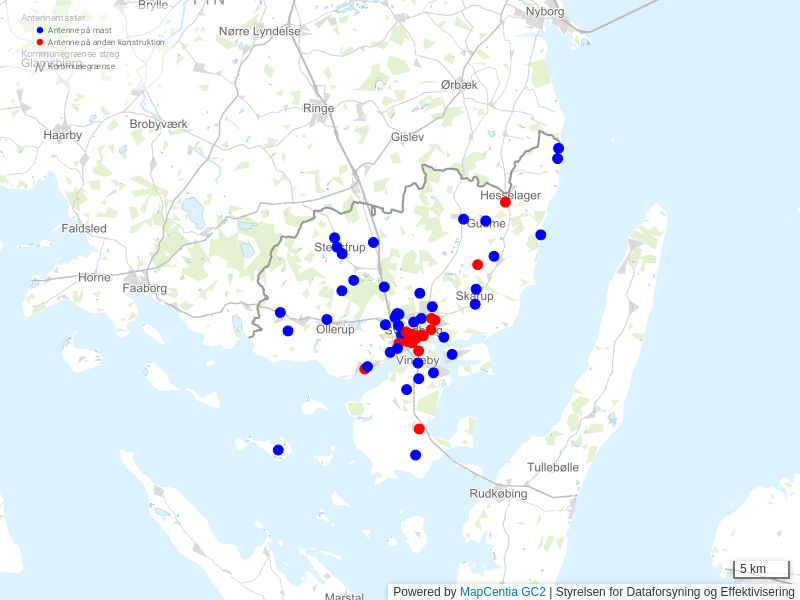
Task: Click the Rudkøbing town label
Action: 497,493
